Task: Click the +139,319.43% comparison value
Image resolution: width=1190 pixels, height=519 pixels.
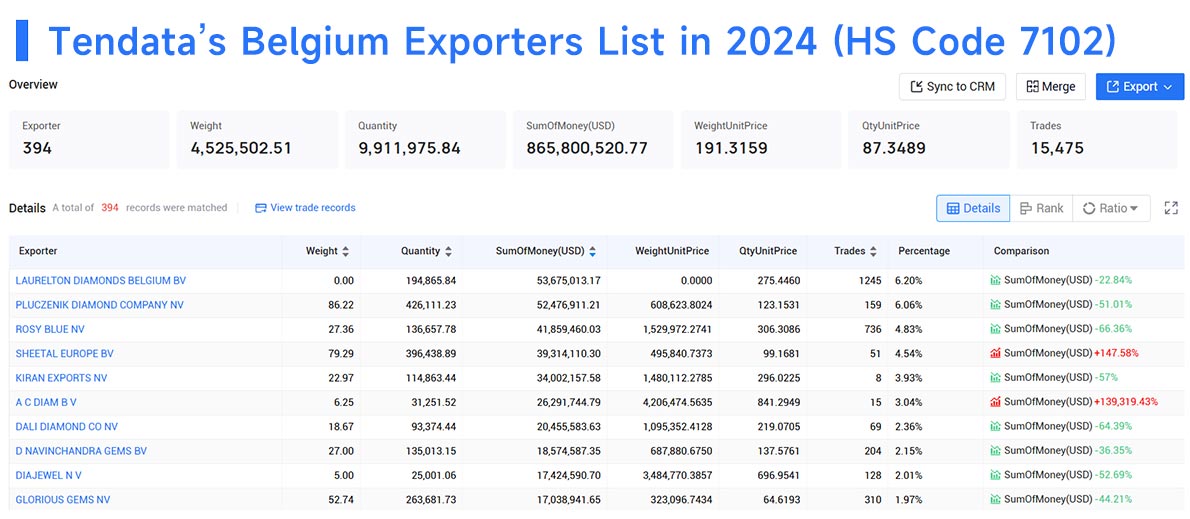Action: click(1126, 402)
